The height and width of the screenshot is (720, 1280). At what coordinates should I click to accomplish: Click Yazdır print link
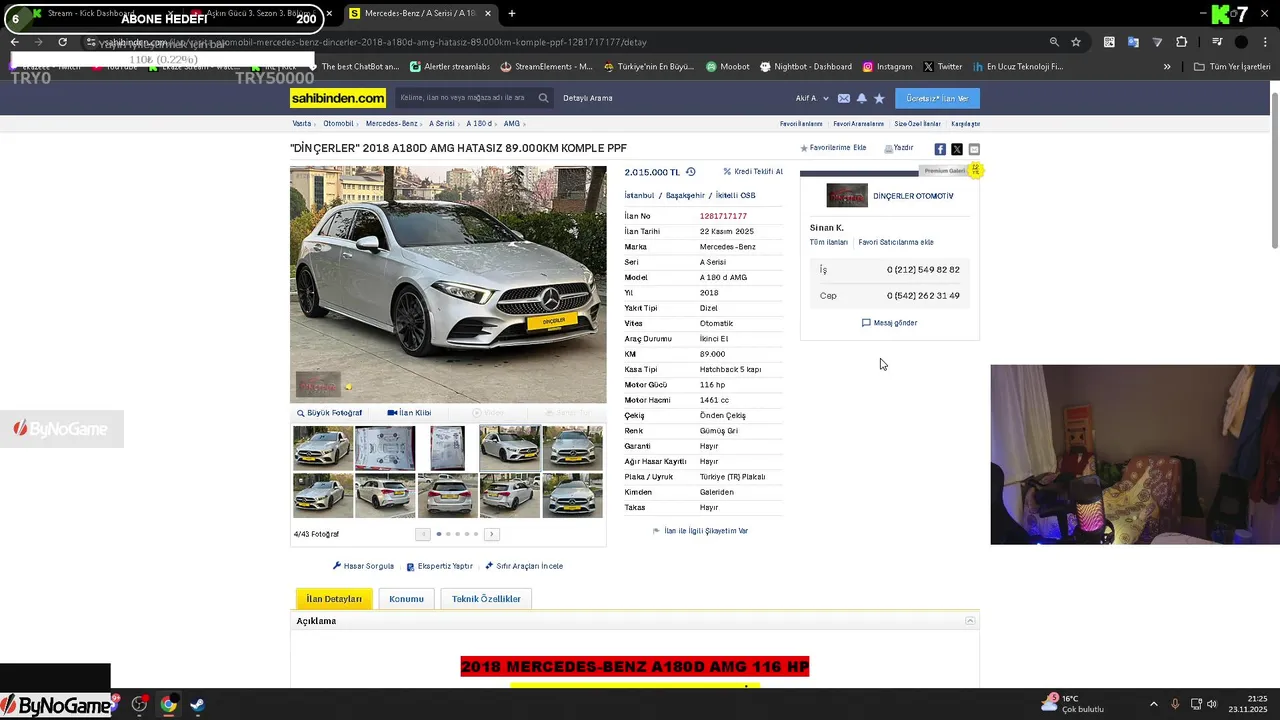899,148
